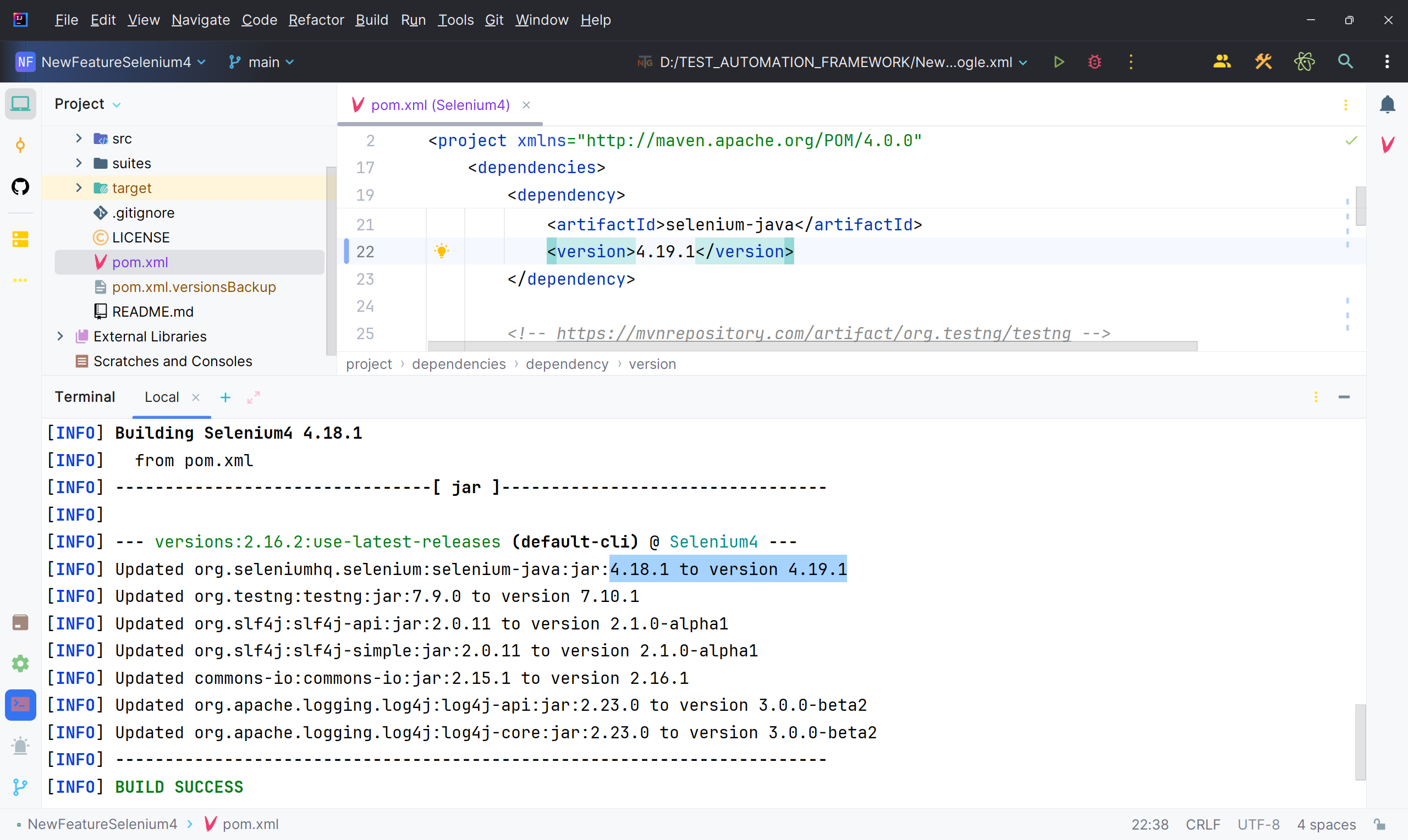This screenshot has width=1408, height=840.
Task: Start debugging with the bug icon
Action: (1094, 62)
